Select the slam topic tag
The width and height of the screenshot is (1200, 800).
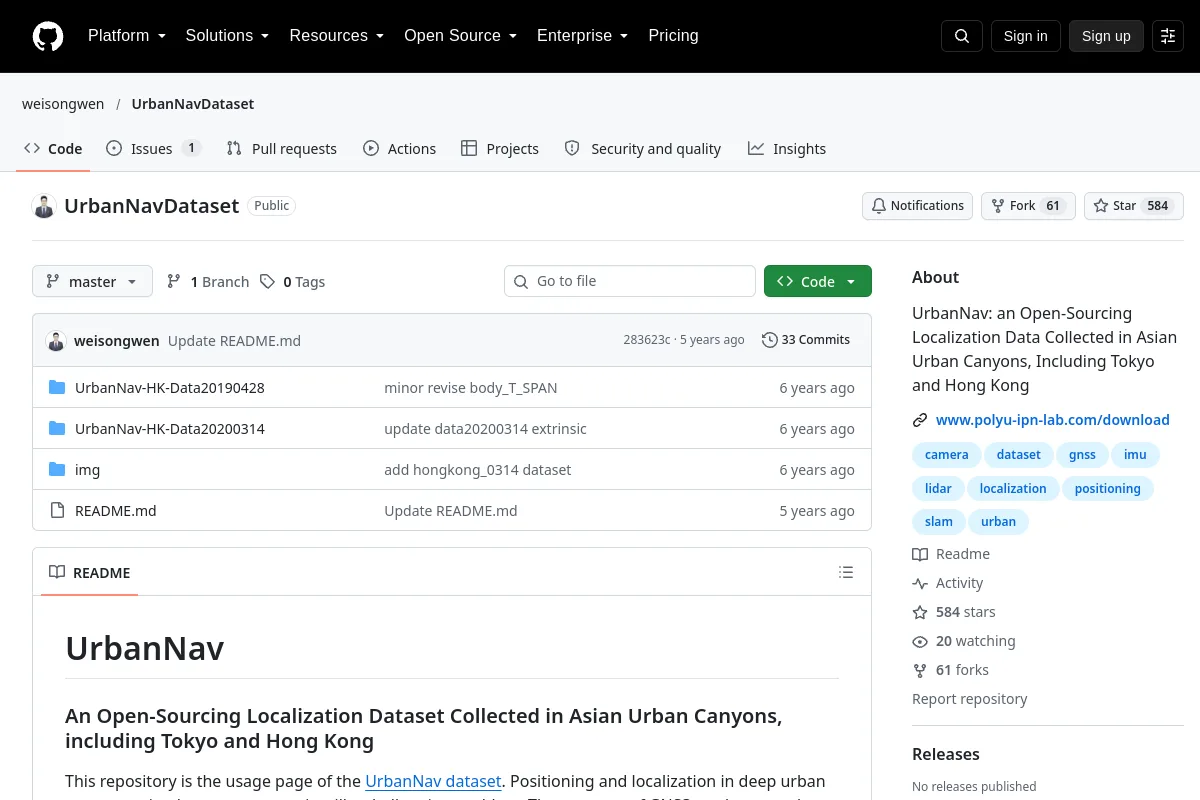939,522
